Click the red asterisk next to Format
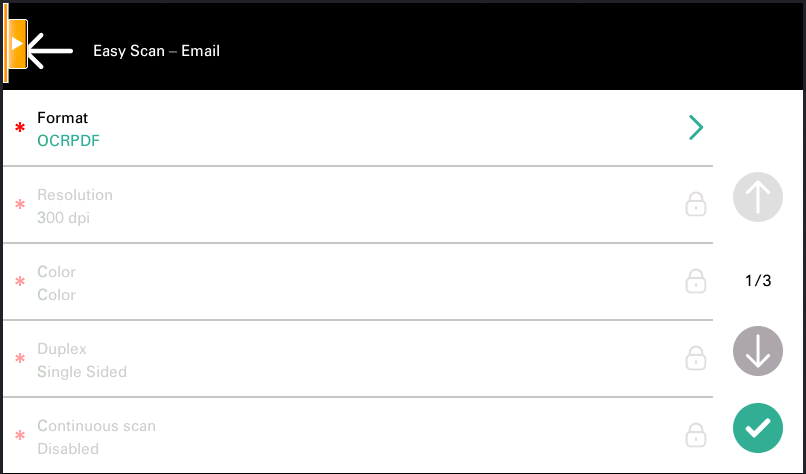Viewport: 806px width, 474px height. [20, 128]
